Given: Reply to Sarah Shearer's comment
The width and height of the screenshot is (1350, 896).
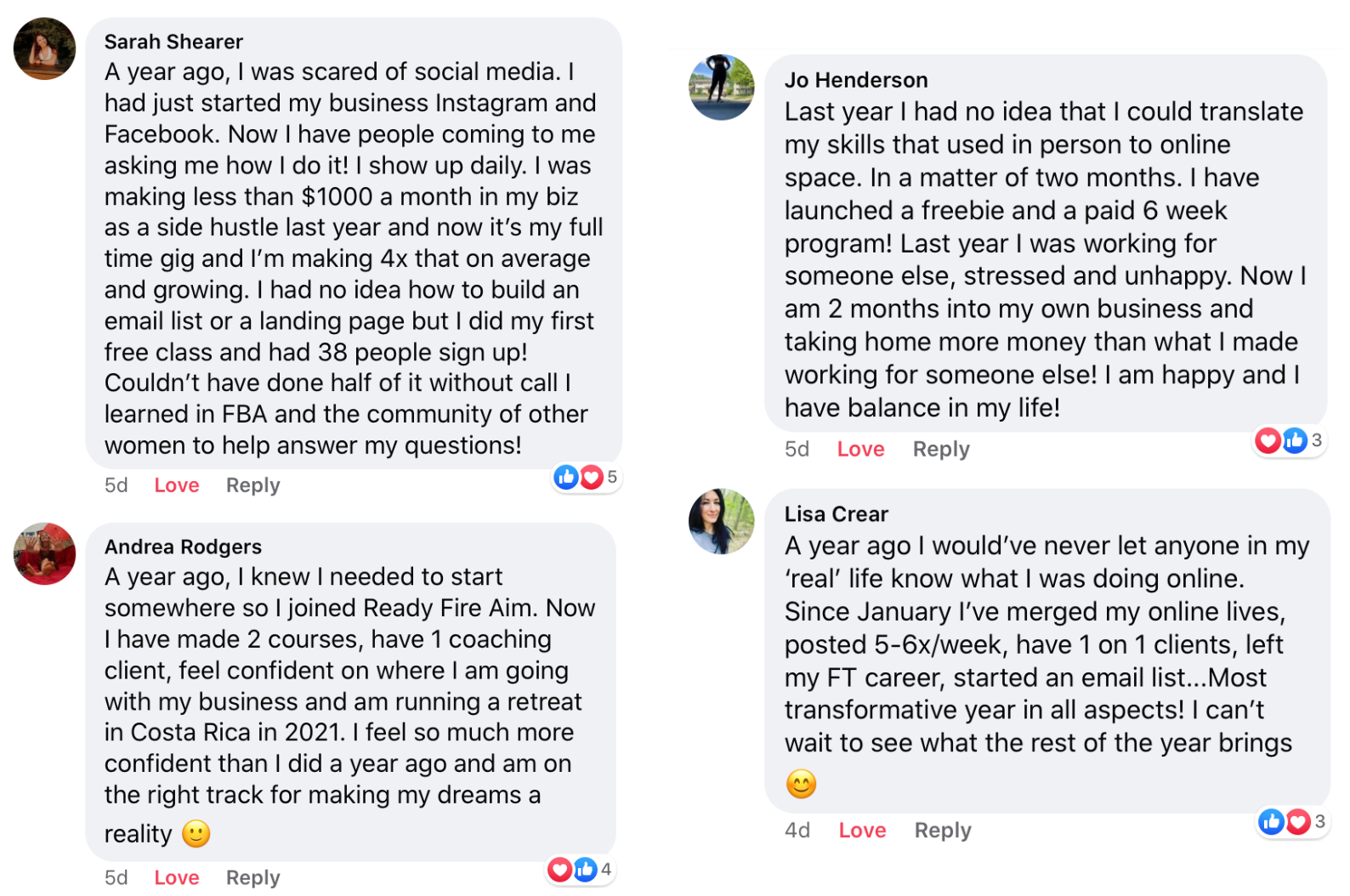Looking at the screenshot, I should tap(252, 485).
